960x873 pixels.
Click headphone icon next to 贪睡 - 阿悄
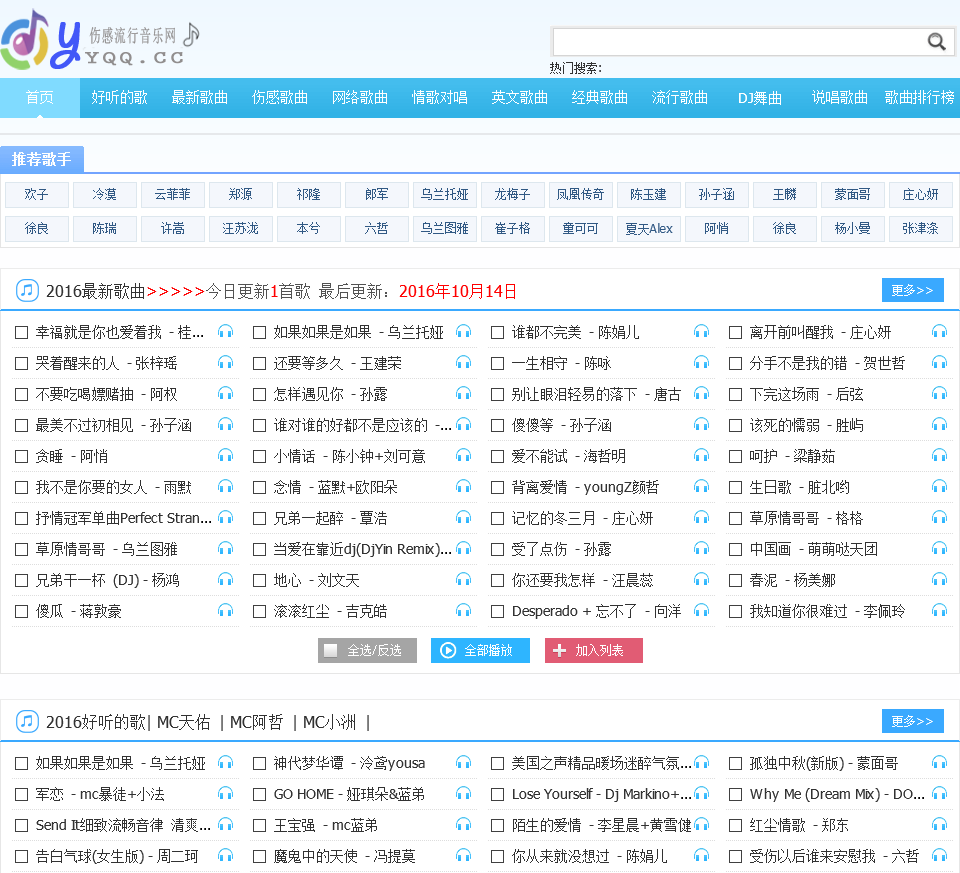click(225, 456)
